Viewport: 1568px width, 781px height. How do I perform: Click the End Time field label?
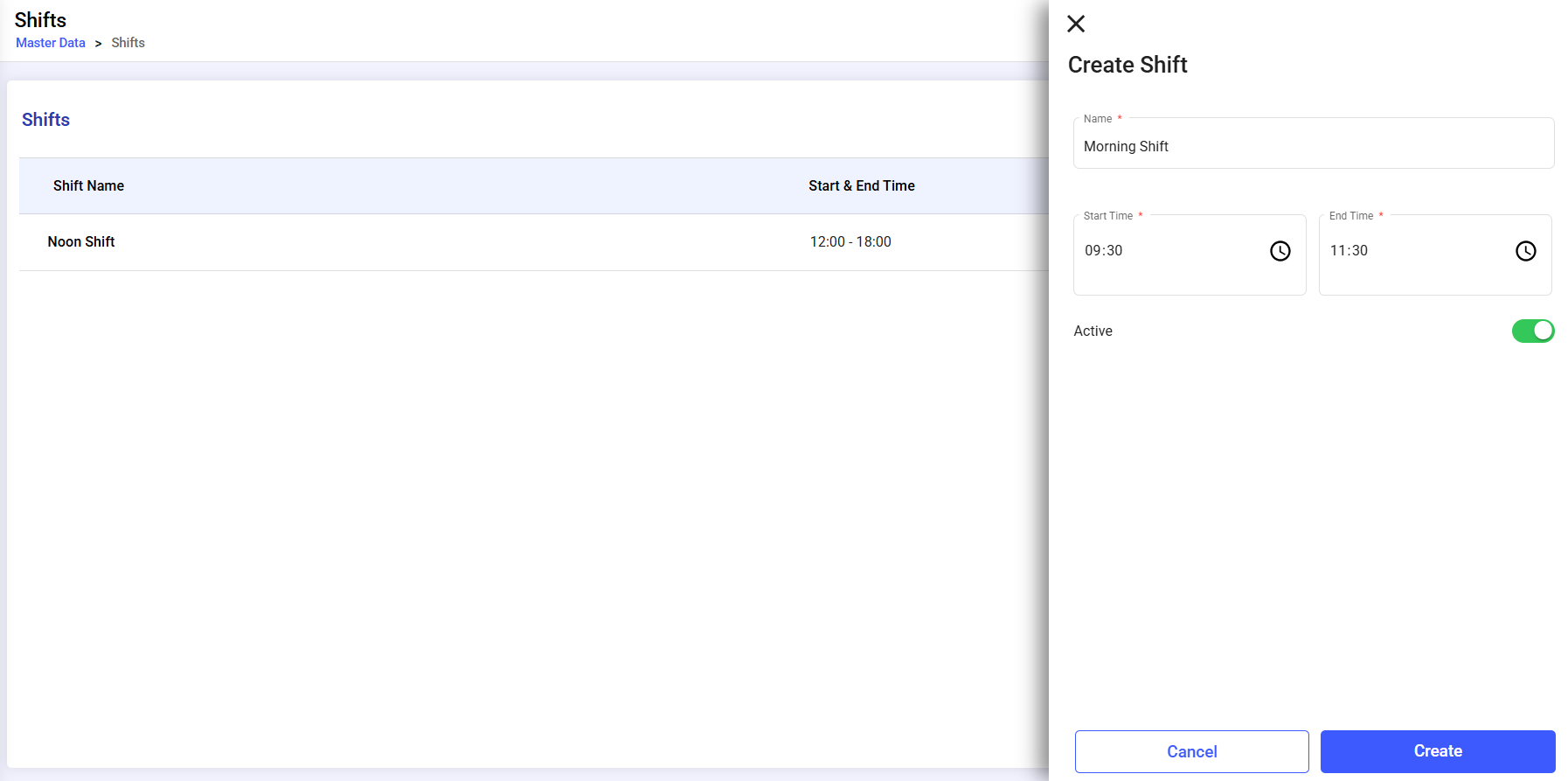point(1350,216)
